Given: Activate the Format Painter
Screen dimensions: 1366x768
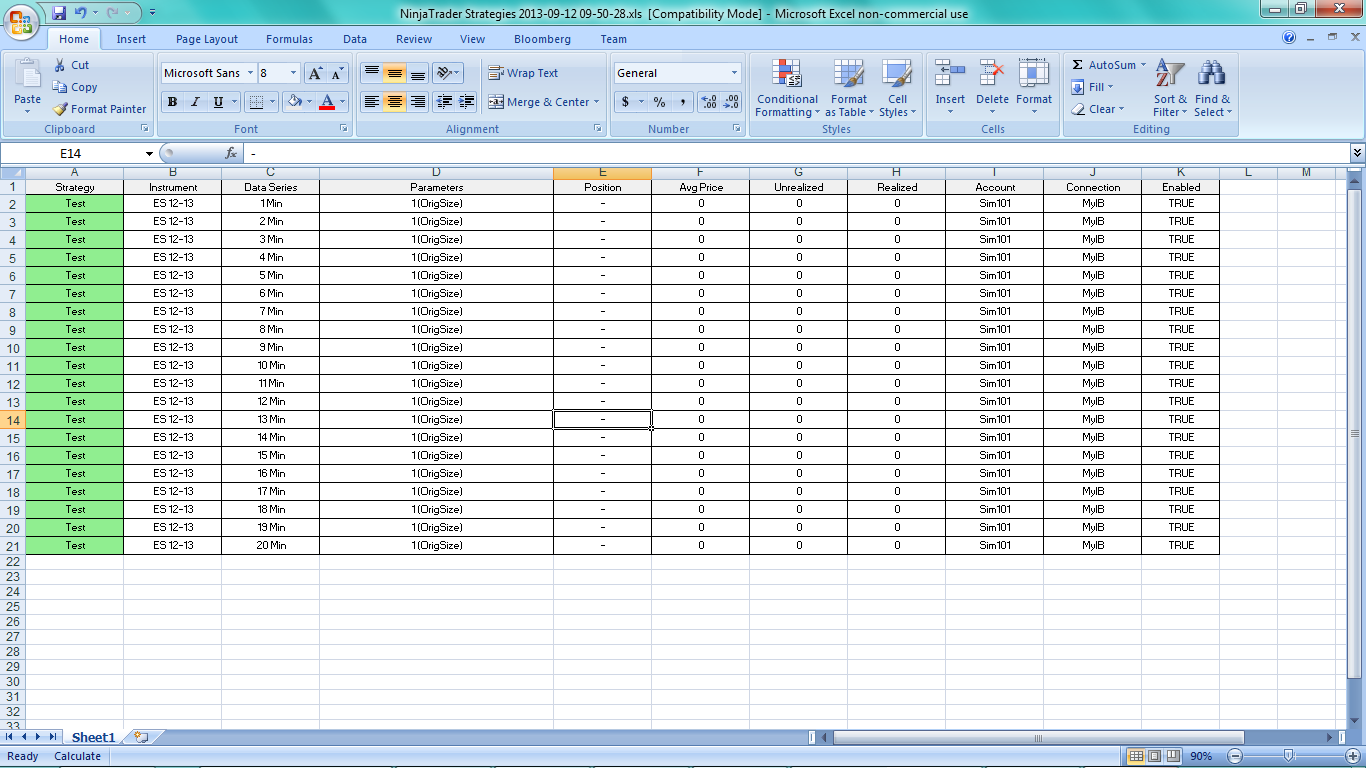Looking at the screenshot, I should [x=99, y=109].
